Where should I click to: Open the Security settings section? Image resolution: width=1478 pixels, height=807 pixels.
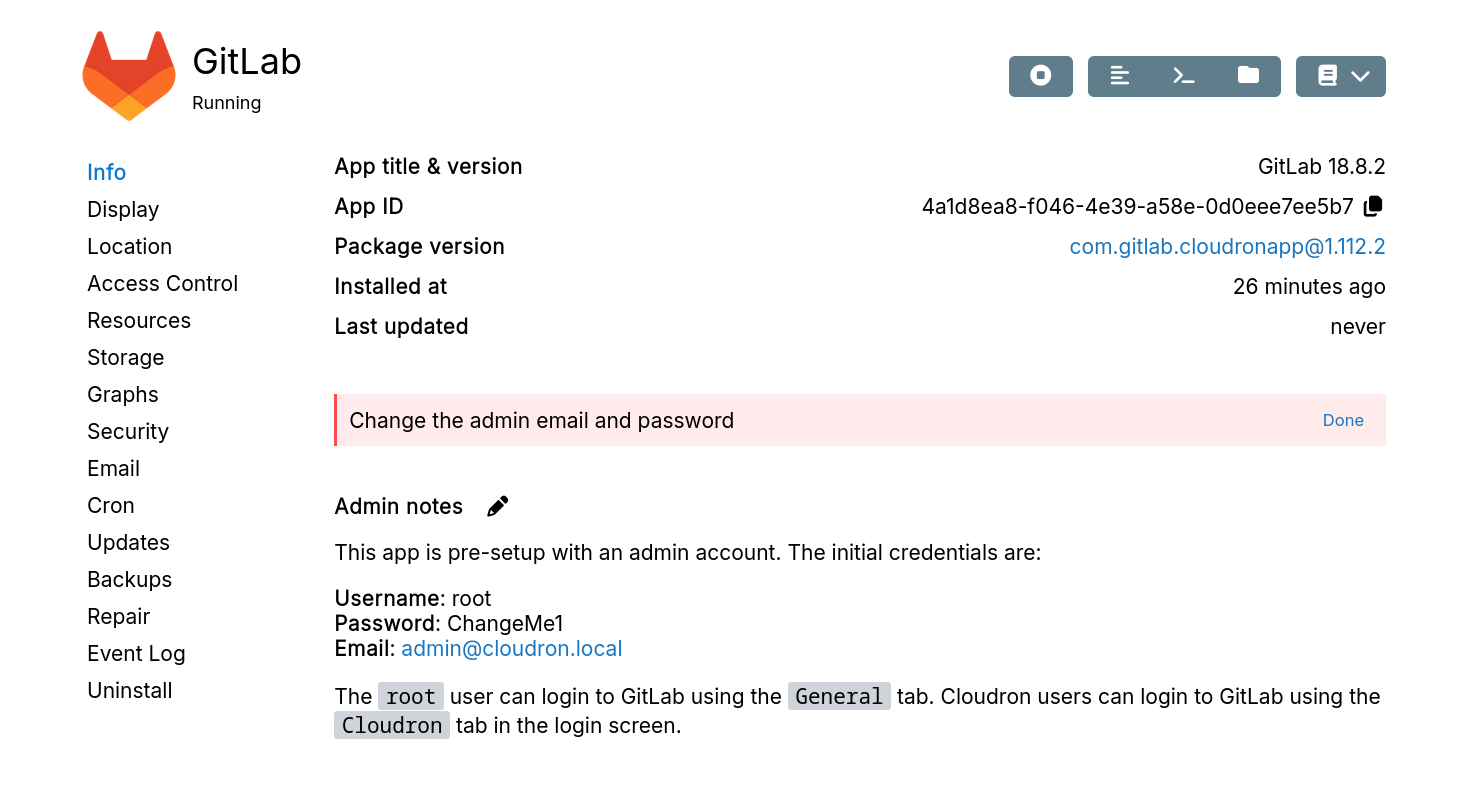[x=128, y=431]
